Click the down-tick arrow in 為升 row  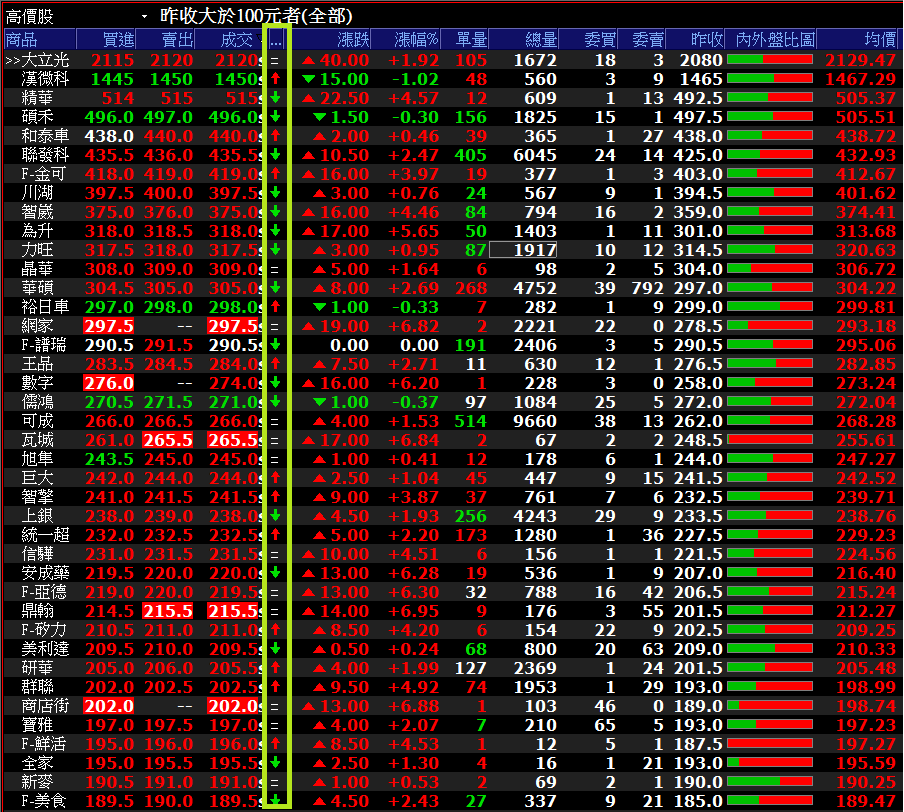(x=276, y=231)
